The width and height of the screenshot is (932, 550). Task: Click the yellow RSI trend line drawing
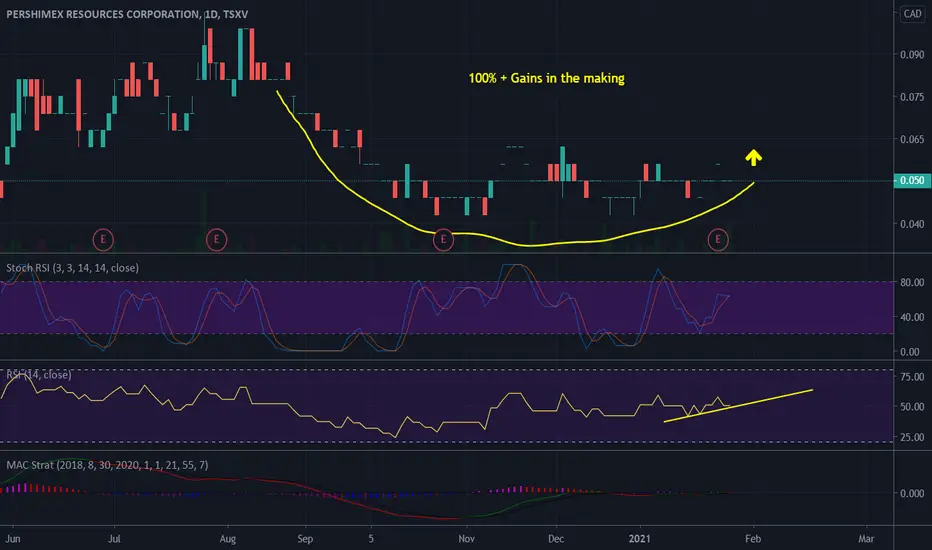click(738, 406)
